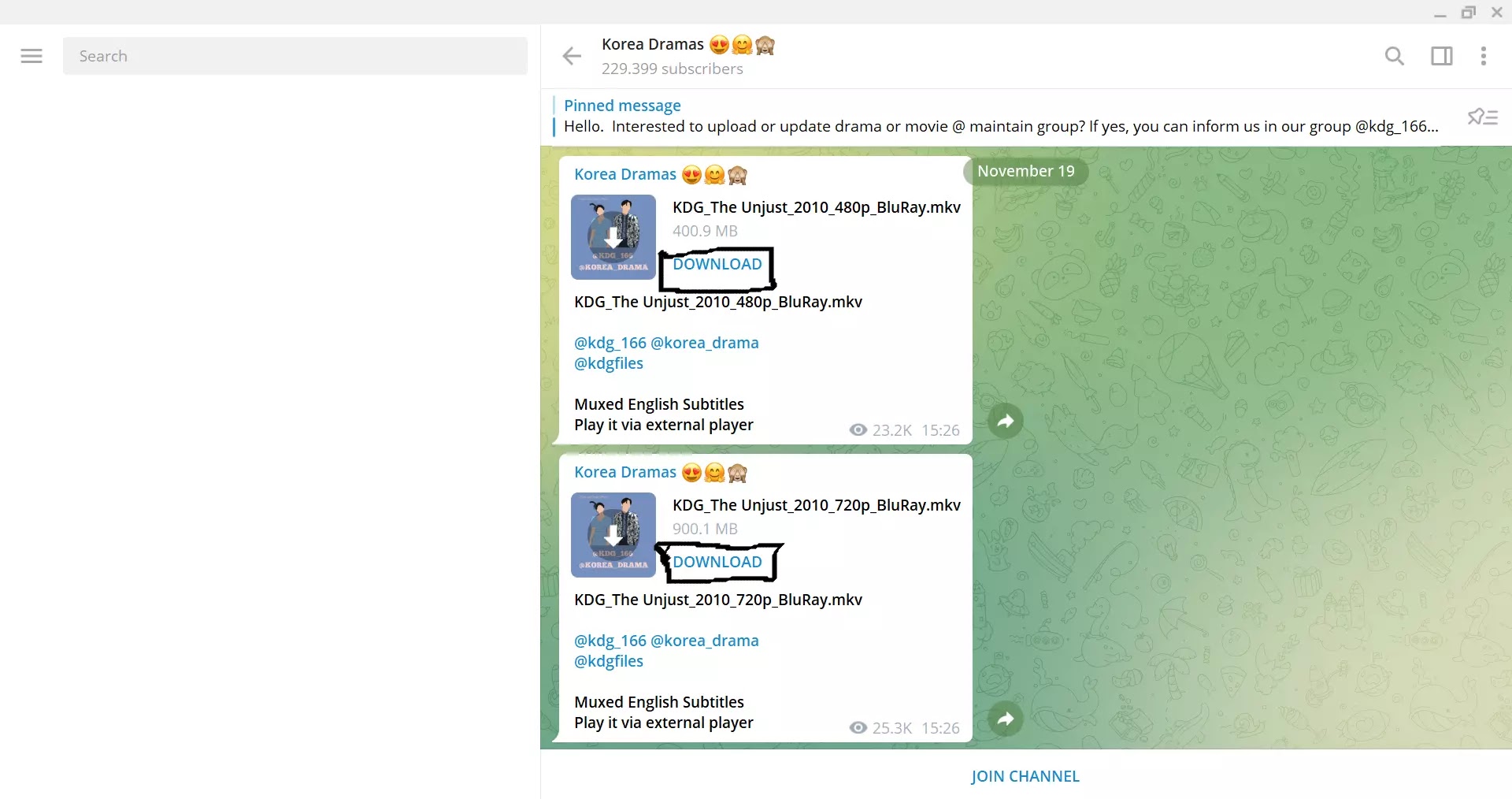Open @kdgfiles link in the 720p message
The height and width of the screenshot is (799, 1512).
coord(609,661)
